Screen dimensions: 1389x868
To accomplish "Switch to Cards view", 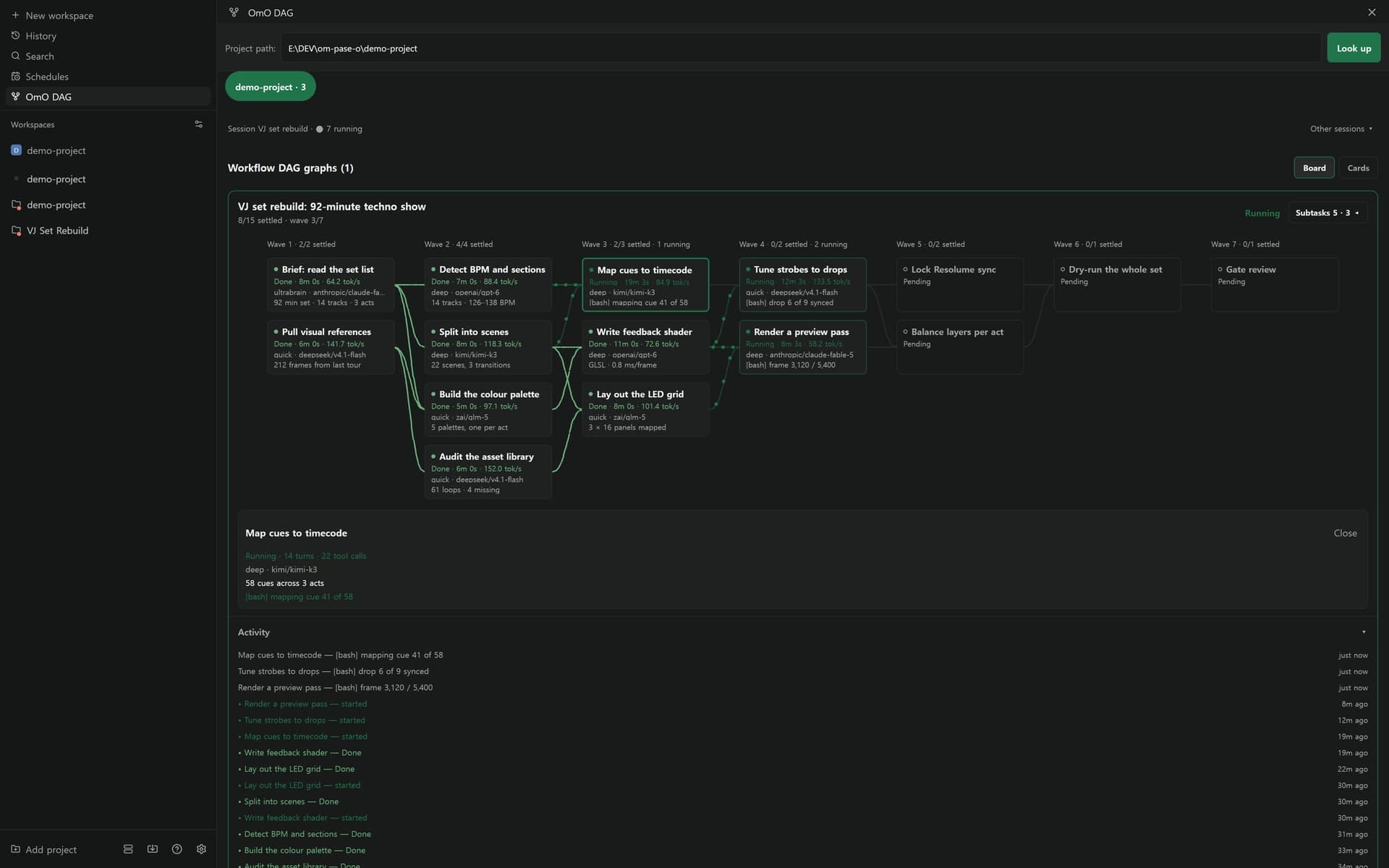I will click(1358, 168).
